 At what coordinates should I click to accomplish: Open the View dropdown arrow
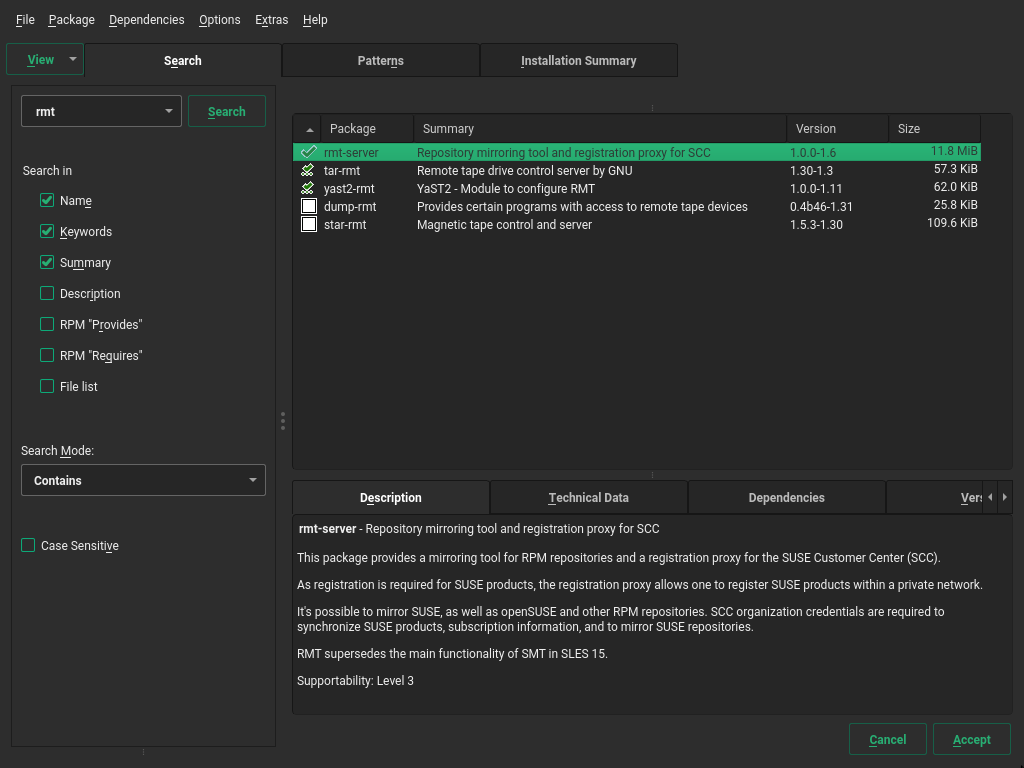tap(72, 60)
